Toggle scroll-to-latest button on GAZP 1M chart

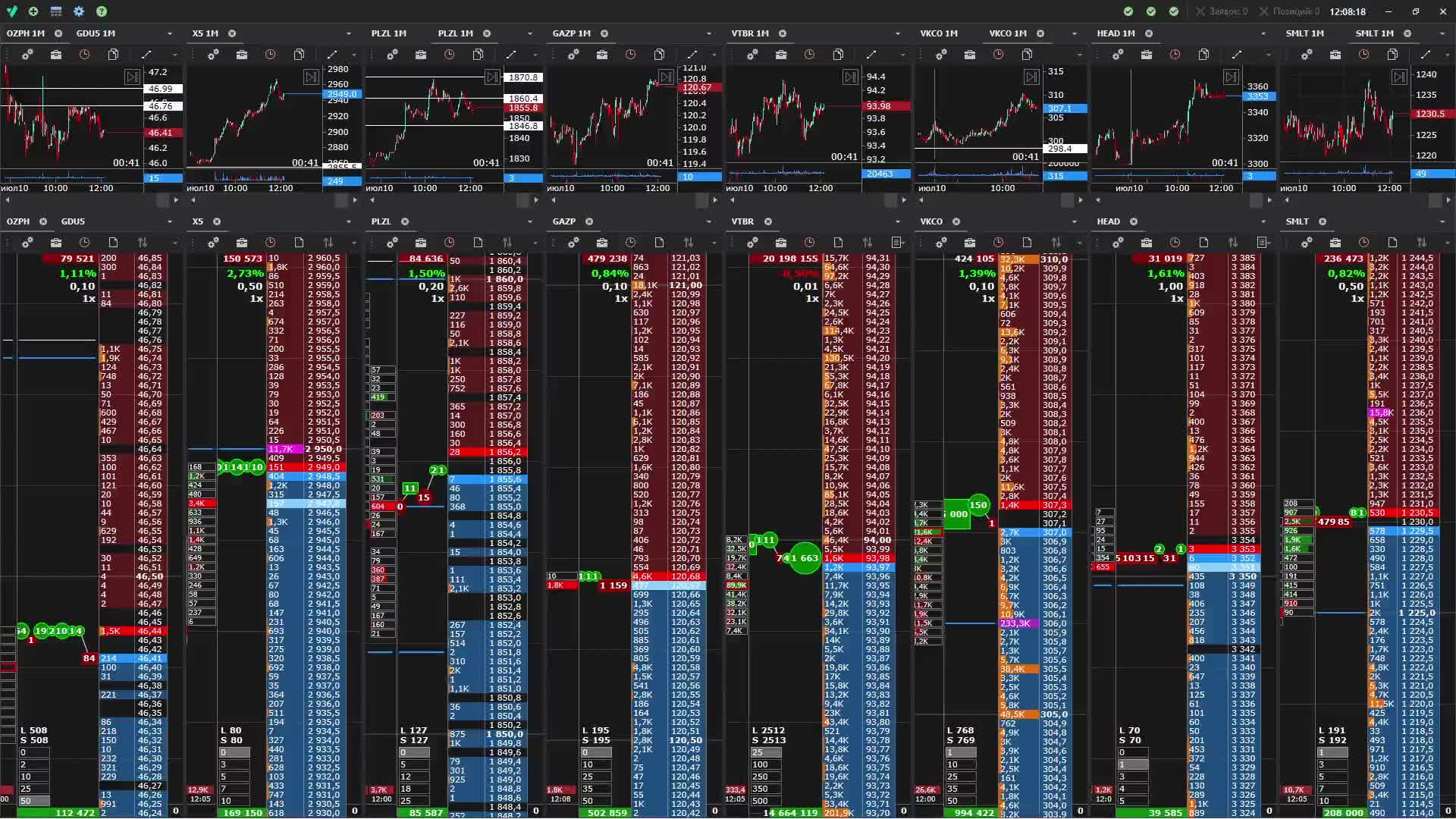click(x=666, y=77)
